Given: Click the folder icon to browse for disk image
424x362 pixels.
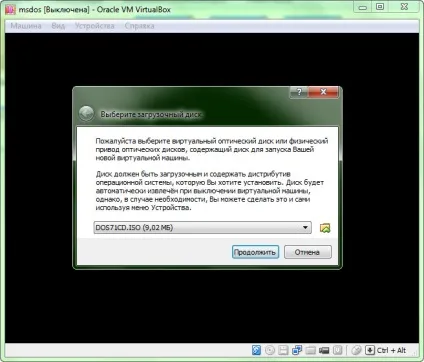Looking at the screenshot, I should (x=325, y=228).
